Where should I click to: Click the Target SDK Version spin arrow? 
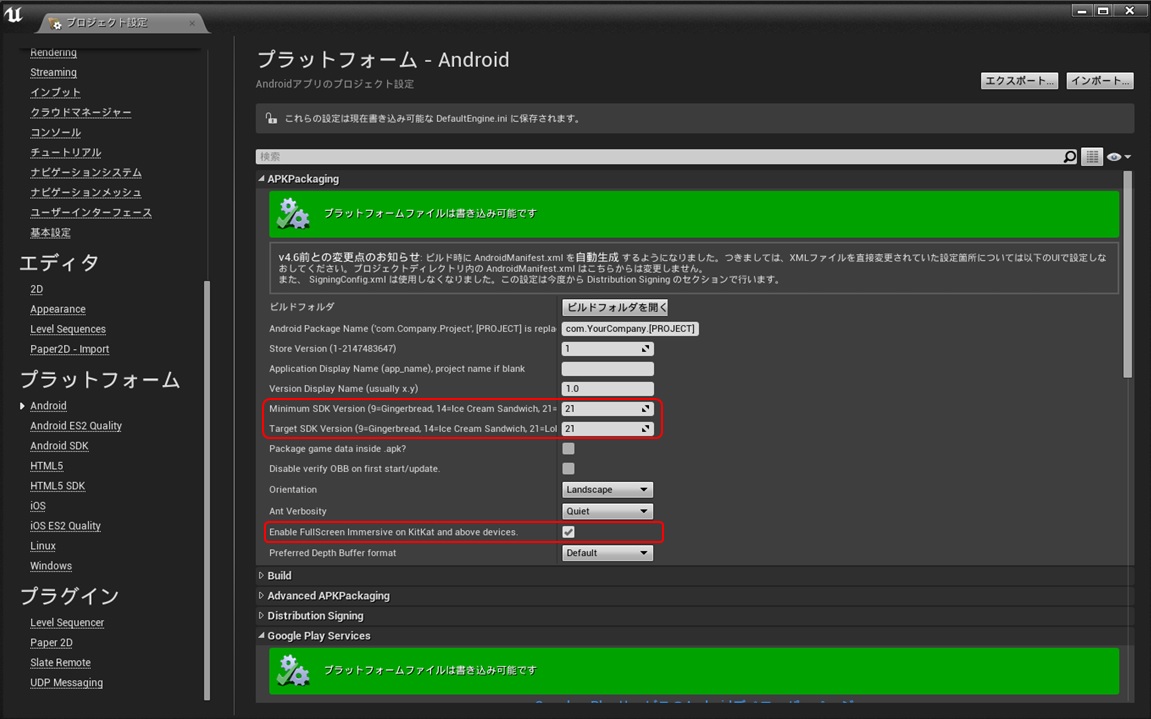[646, 429]
